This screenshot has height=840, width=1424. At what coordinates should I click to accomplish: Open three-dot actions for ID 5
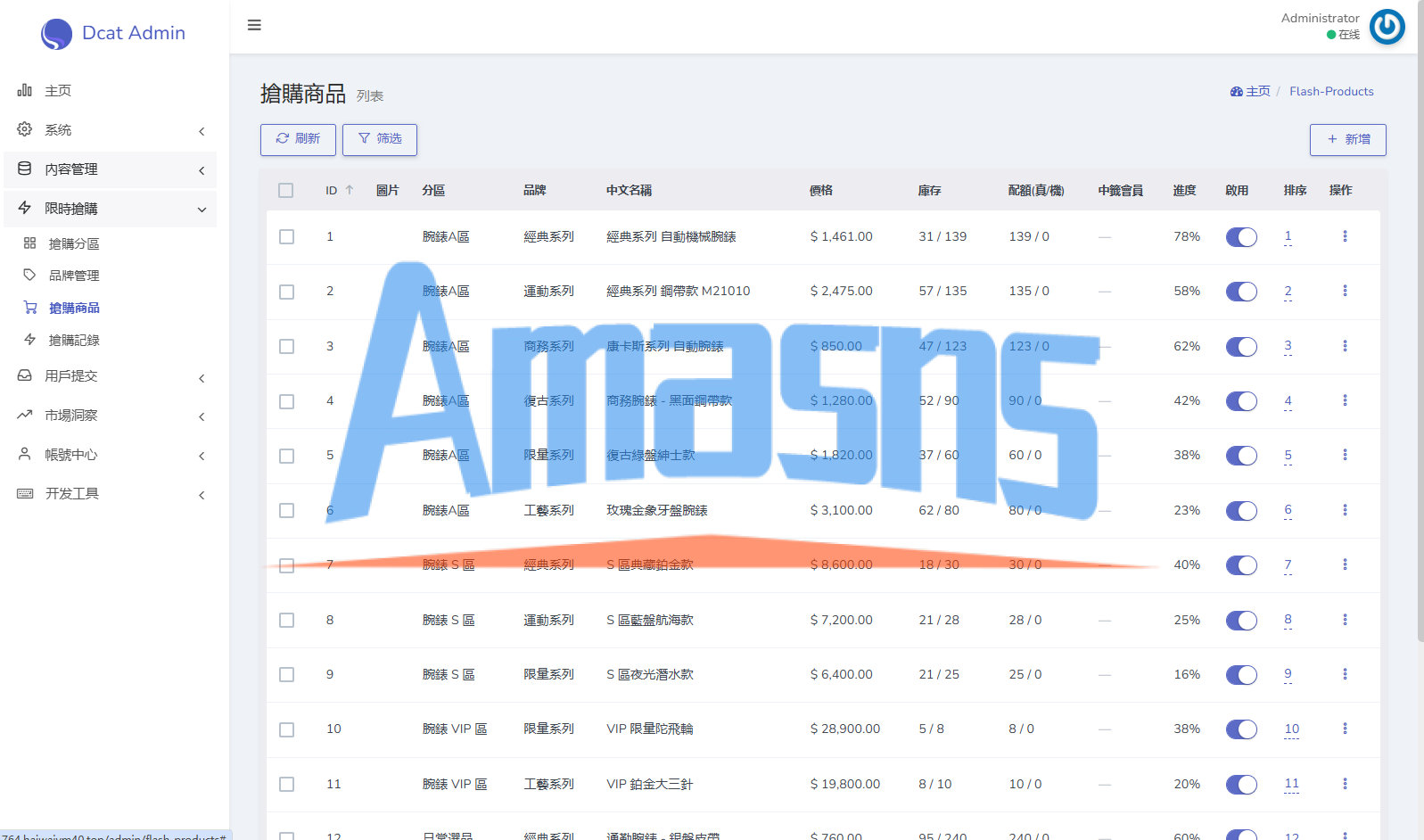click(1345, 455)
